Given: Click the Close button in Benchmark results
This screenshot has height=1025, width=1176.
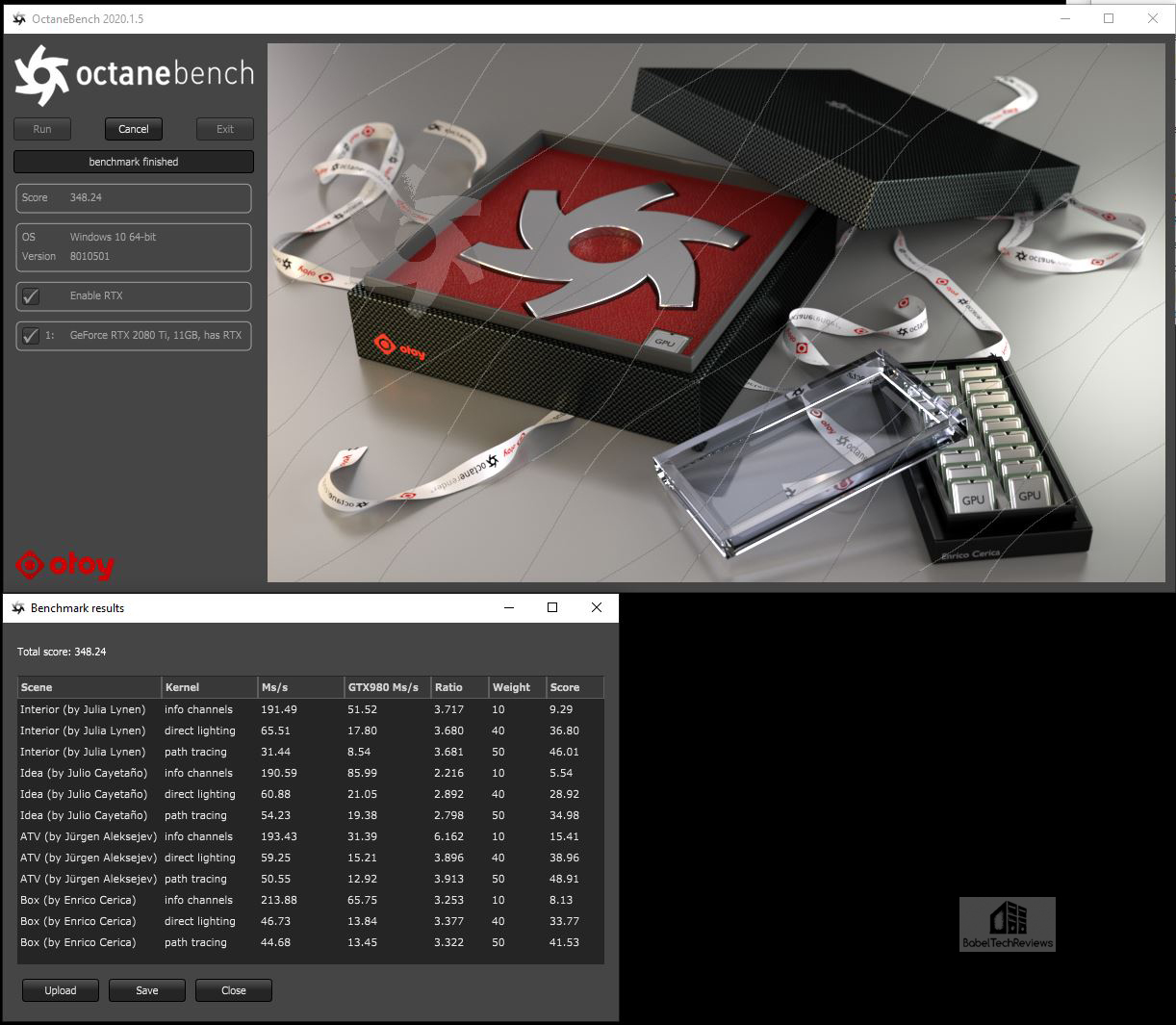Looking at the screenshot, I should coord(234,990).
